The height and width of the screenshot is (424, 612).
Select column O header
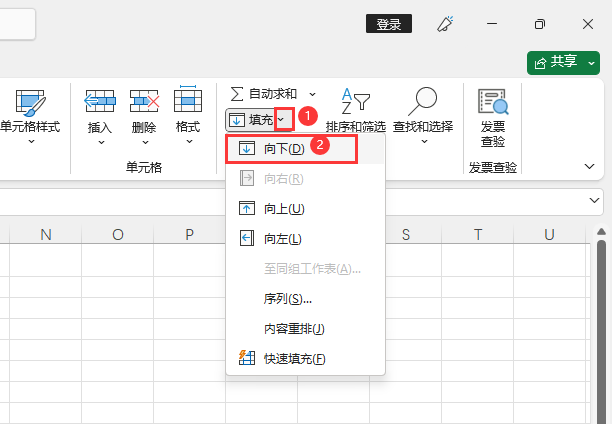[117, 235]
